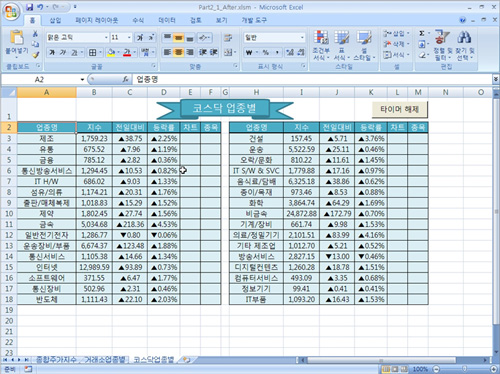The image size is (500, 374).
Task: Open Cell Styles (셀 스타일)
Action: point(364,45)
